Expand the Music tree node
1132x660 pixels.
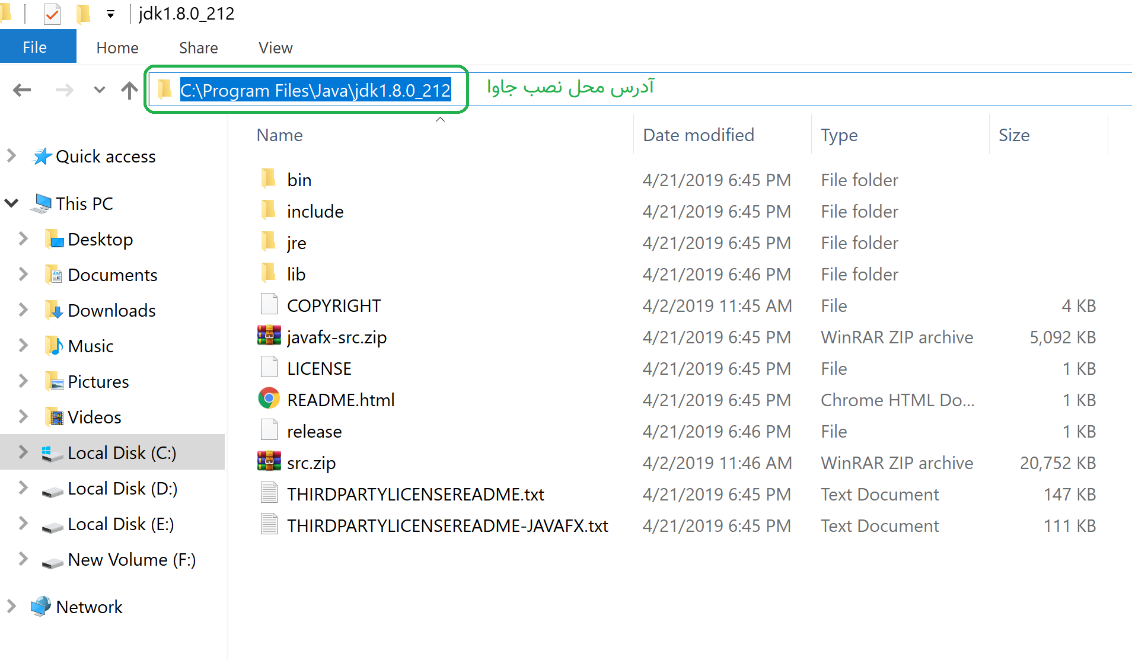click(23, 345)
